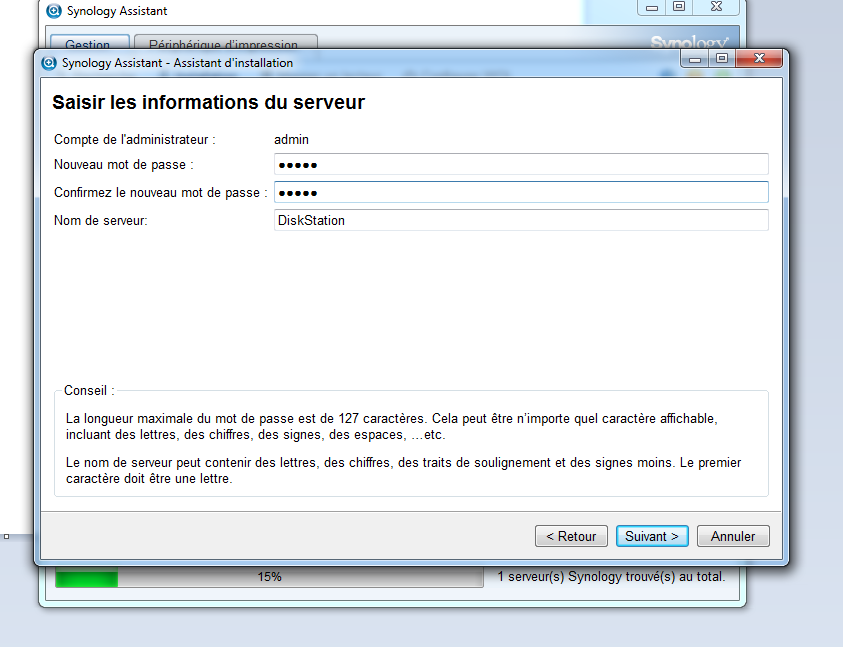Switch to Gestion tab in main Synology Assistant window
This screenshot has height=647, width=843.
pyautogui.click(x=89, y=43)
